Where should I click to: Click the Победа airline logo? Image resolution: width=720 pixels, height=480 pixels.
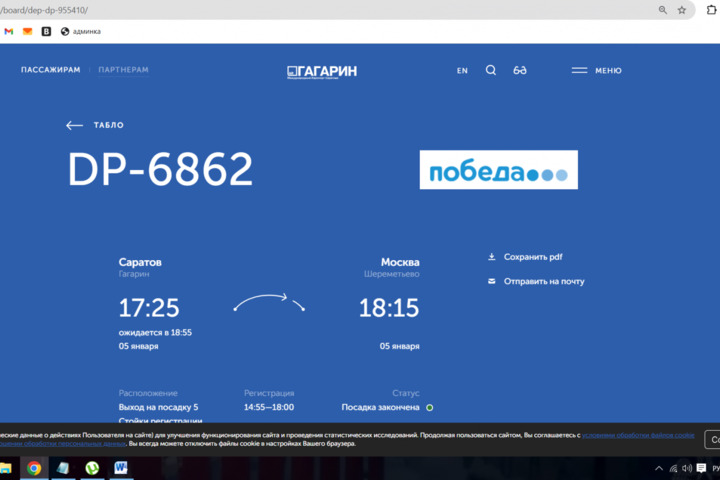[x=498, y=170]
